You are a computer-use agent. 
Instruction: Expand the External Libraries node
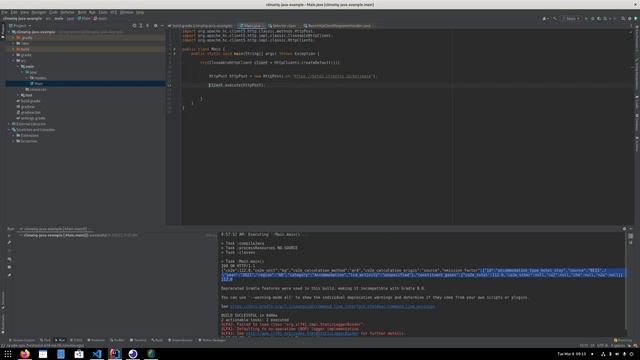click(x=9, y=124)
